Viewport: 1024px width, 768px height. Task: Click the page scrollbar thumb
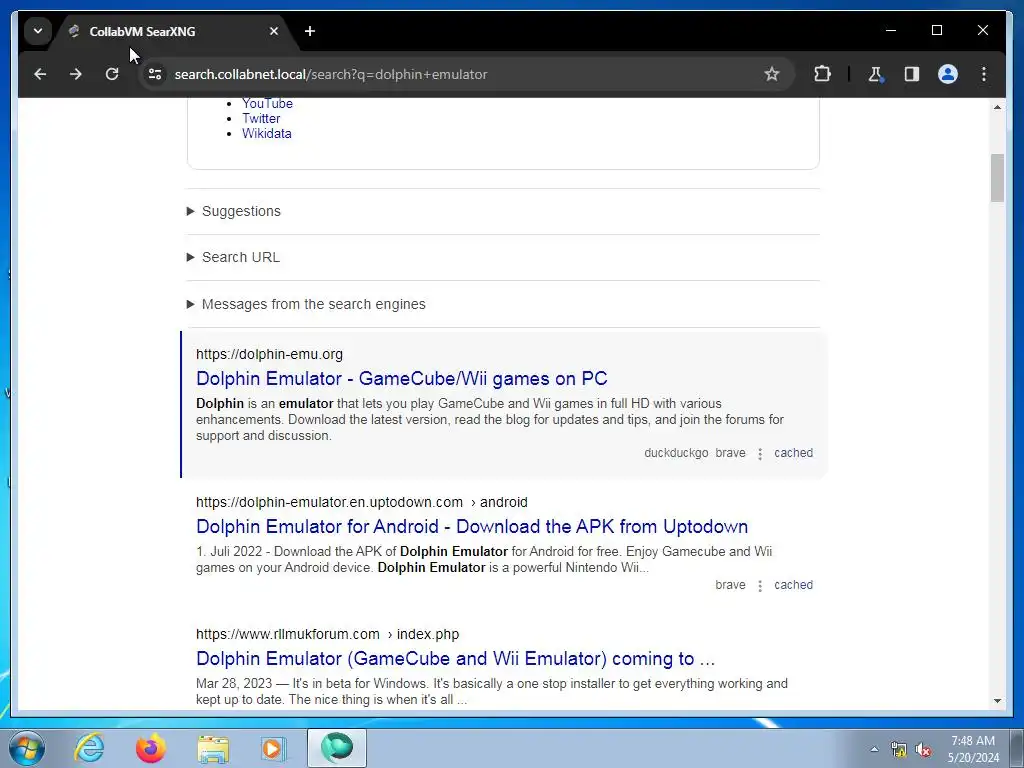[x=997, y=178]
